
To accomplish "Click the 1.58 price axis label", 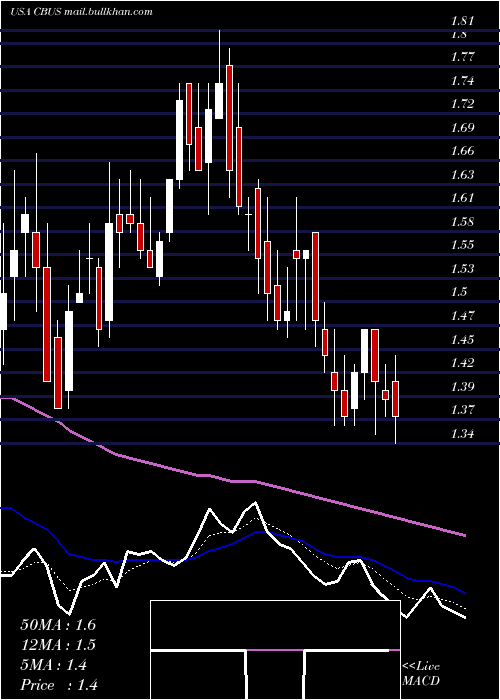I will (462, 222).
